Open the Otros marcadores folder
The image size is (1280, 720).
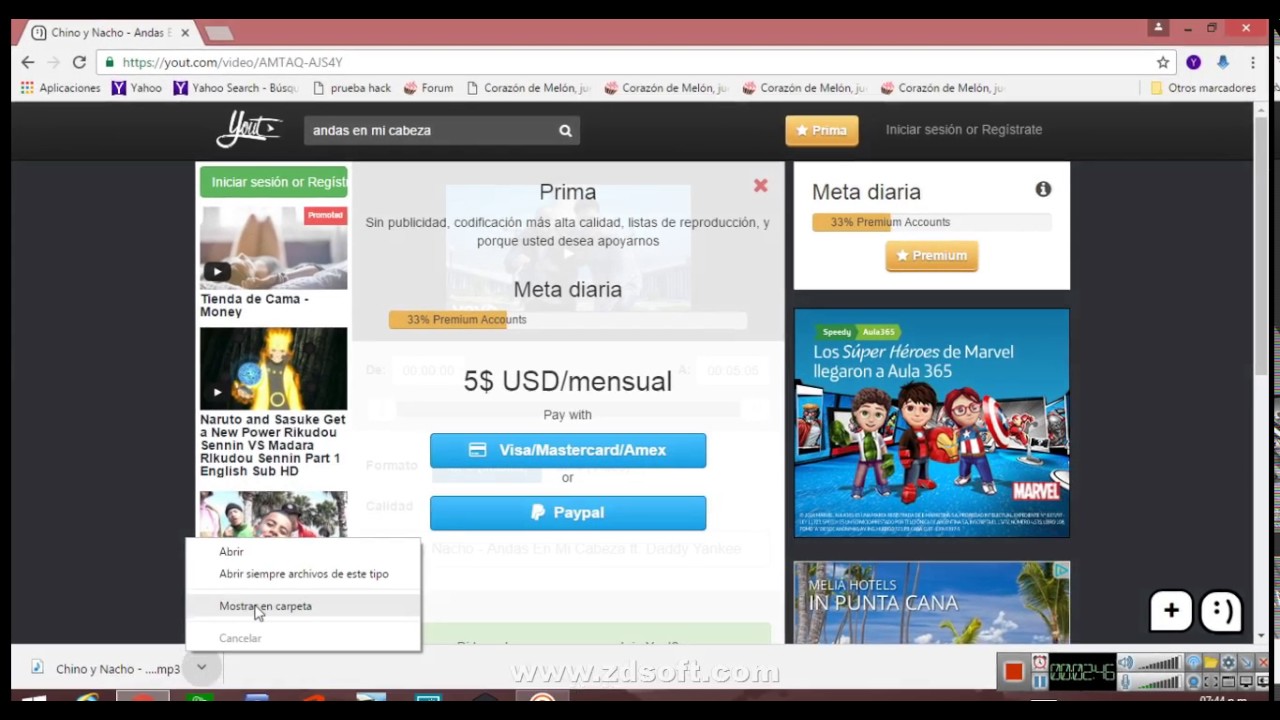pyautogui.click(x=1203, y=88)
